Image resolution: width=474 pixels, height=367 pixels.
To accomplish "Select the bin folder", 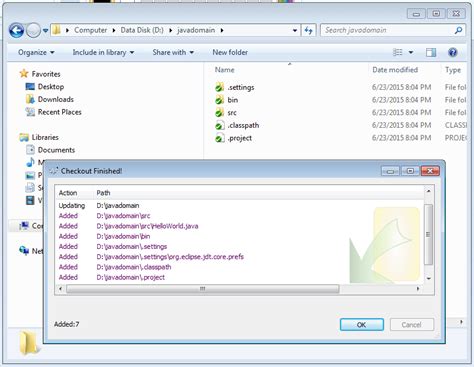I will [x=233, y=100].
